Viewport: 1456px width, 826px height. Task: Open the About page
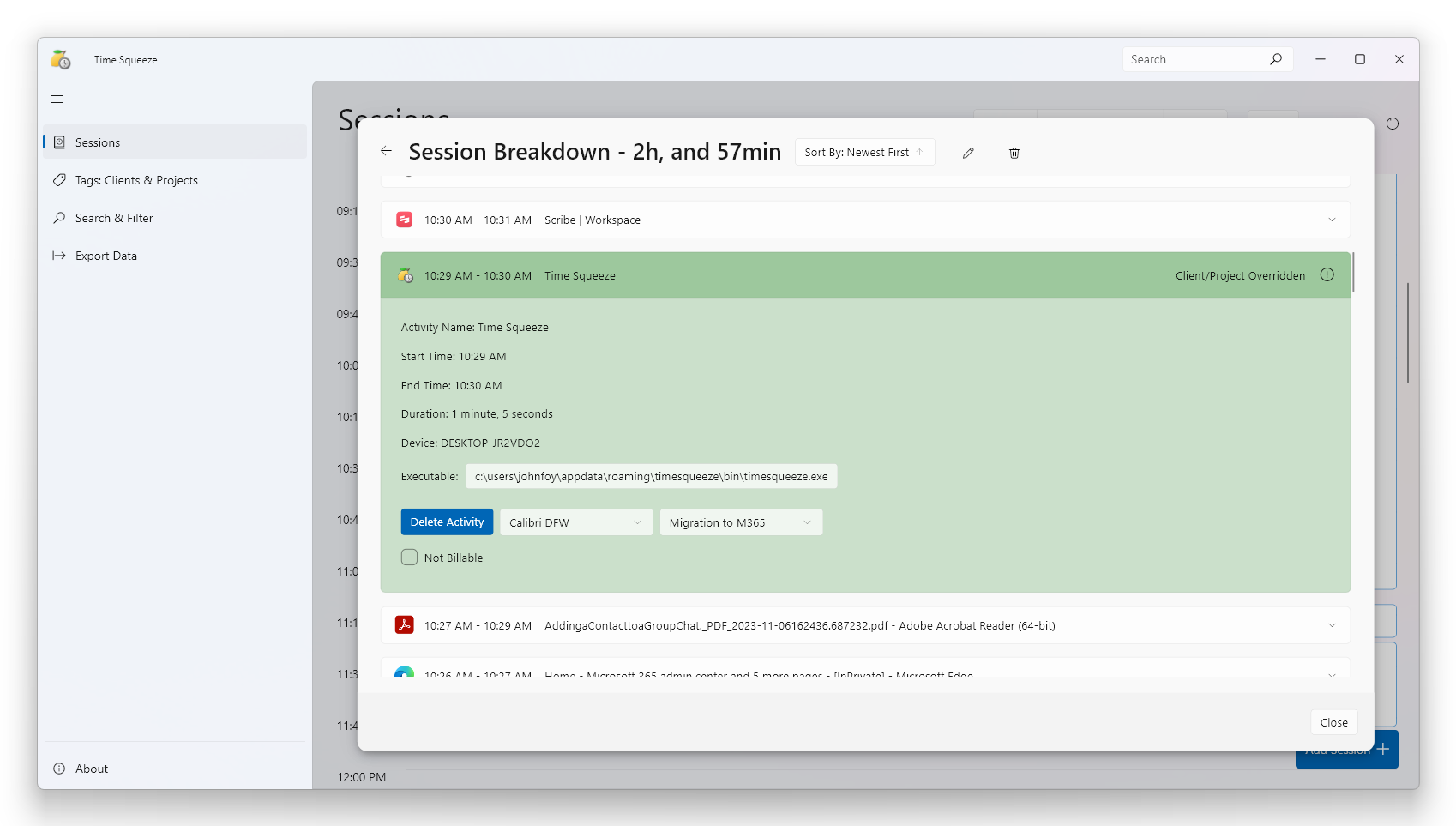pyautogui.click(x=175, y=769)
